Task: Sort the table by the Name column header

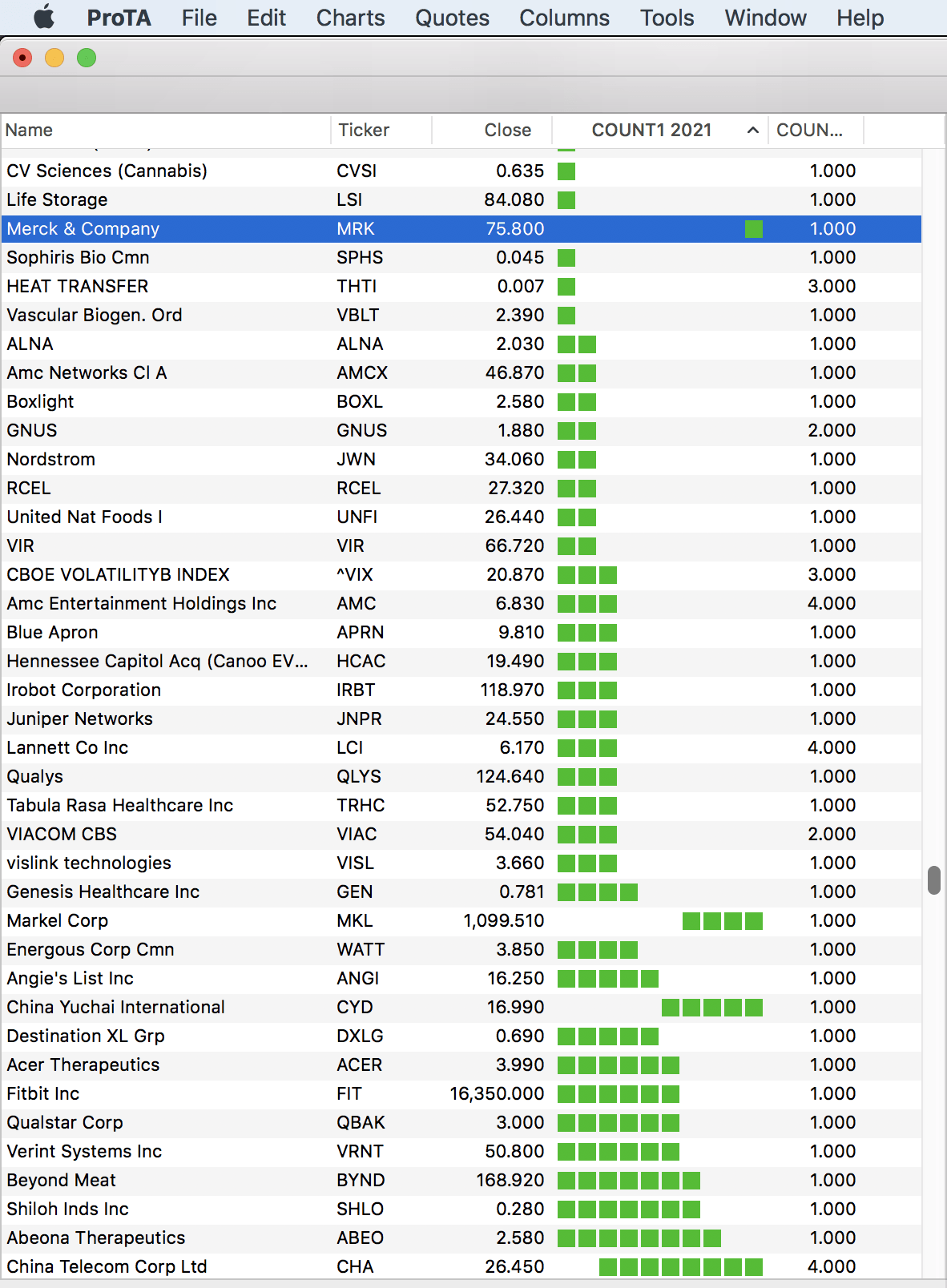Action: click(165, 130)
